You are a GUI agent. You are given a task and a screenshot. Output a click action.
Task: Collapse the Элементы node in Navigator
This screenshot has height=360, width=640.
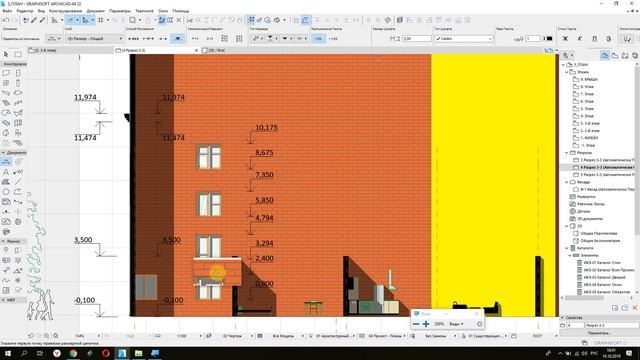point(570,255)
